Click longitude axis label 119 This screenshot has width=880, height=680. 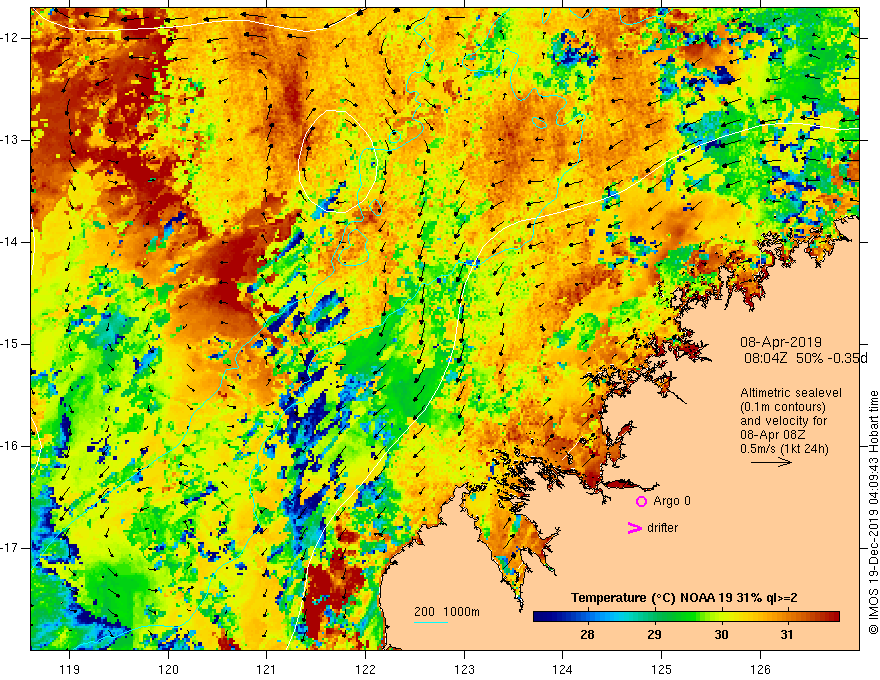(x=69, y=669)
